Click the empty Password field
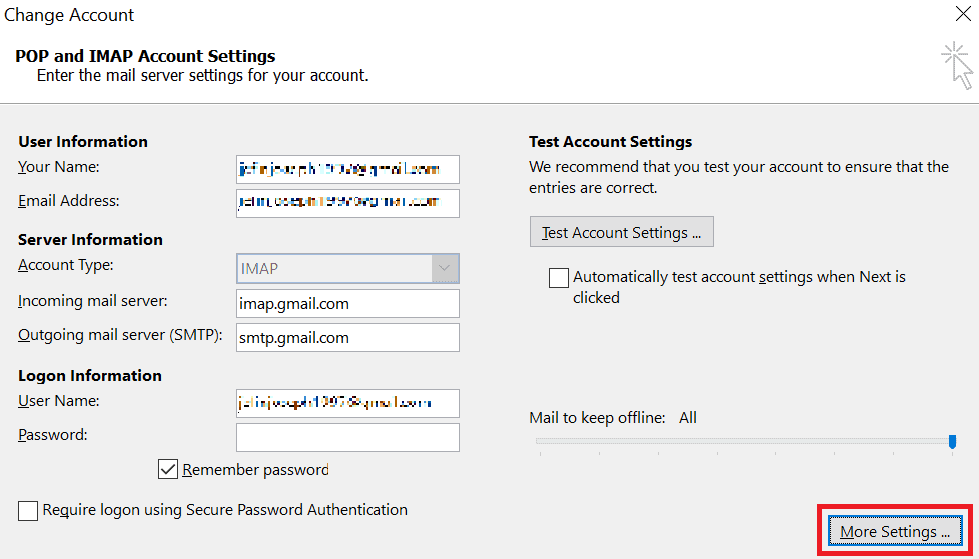The height and width of the screenshot is (559, 979). pos(347,437)
